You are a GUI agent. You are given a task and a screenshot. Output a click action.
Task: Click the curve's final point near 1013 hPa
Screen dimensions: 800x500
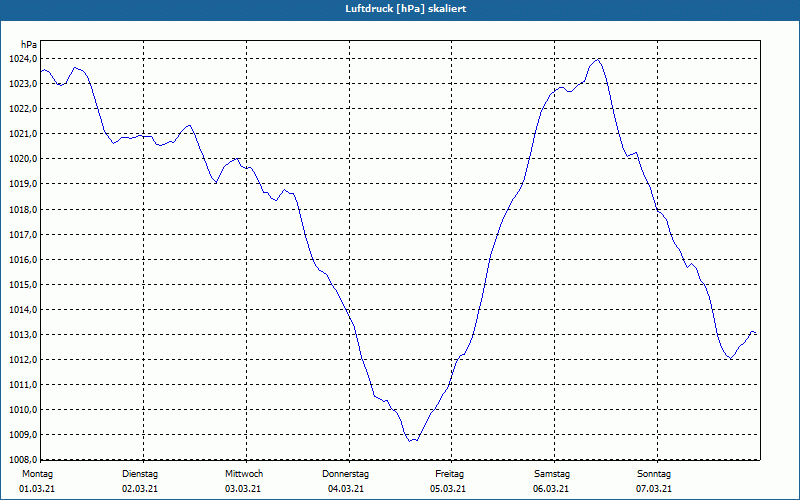[756, 334]
